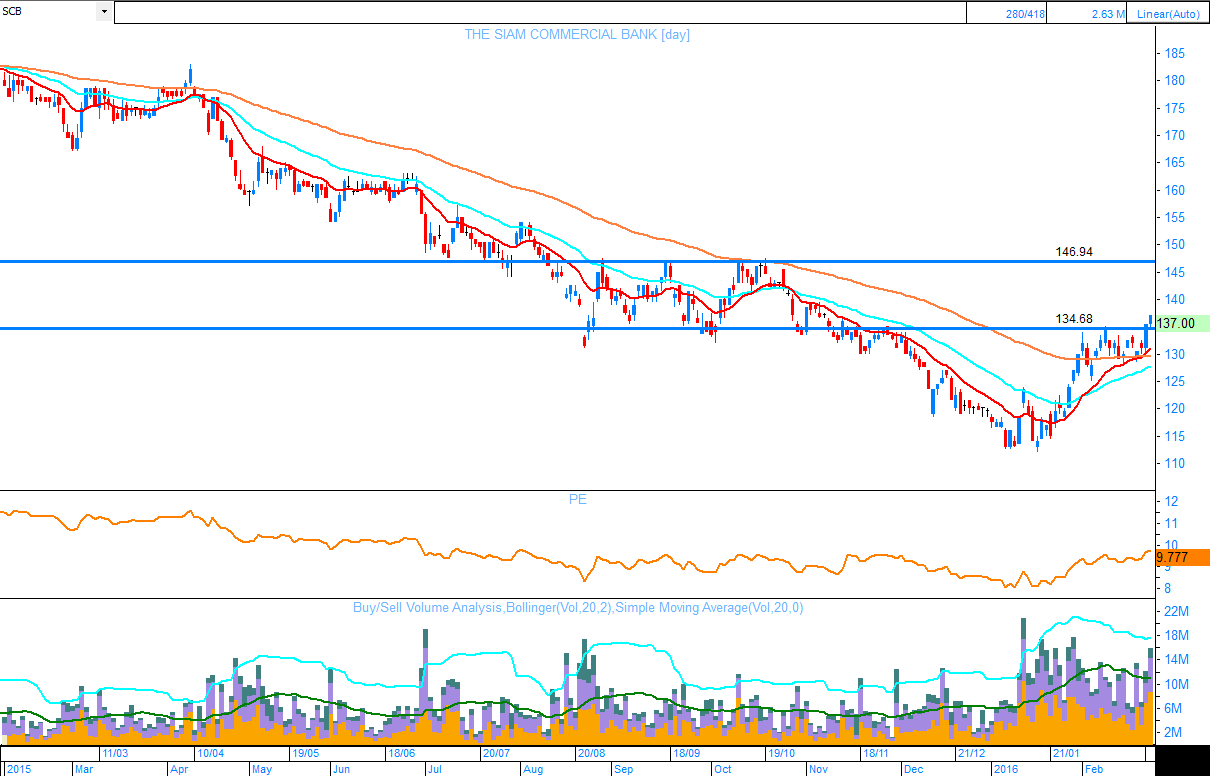
Task: Click the Linear(Auto) scale selector
Action: pos(1169,14)
